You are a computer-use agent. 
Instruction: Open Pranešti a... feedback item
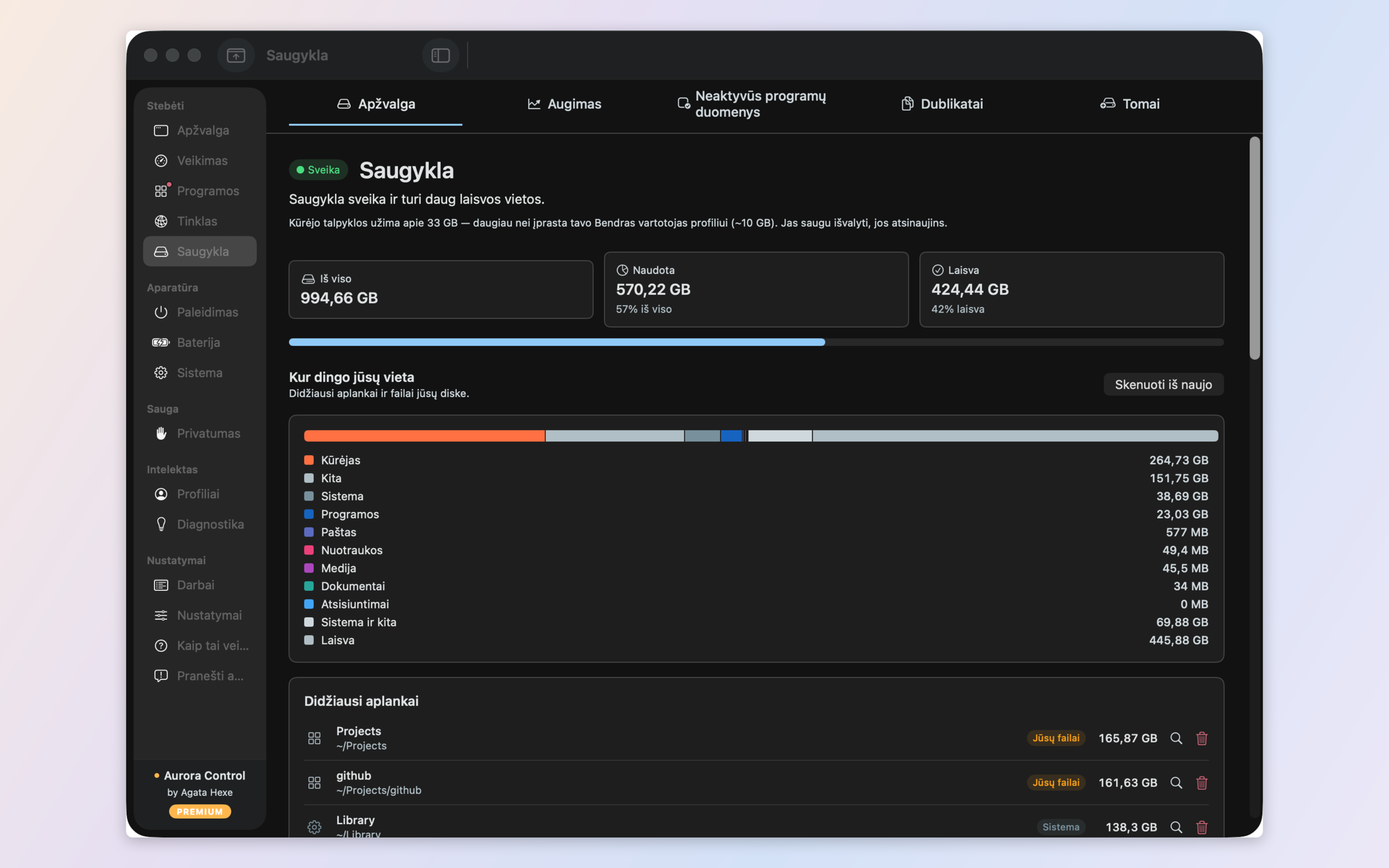pyautogui.click(x=200, y=676)
